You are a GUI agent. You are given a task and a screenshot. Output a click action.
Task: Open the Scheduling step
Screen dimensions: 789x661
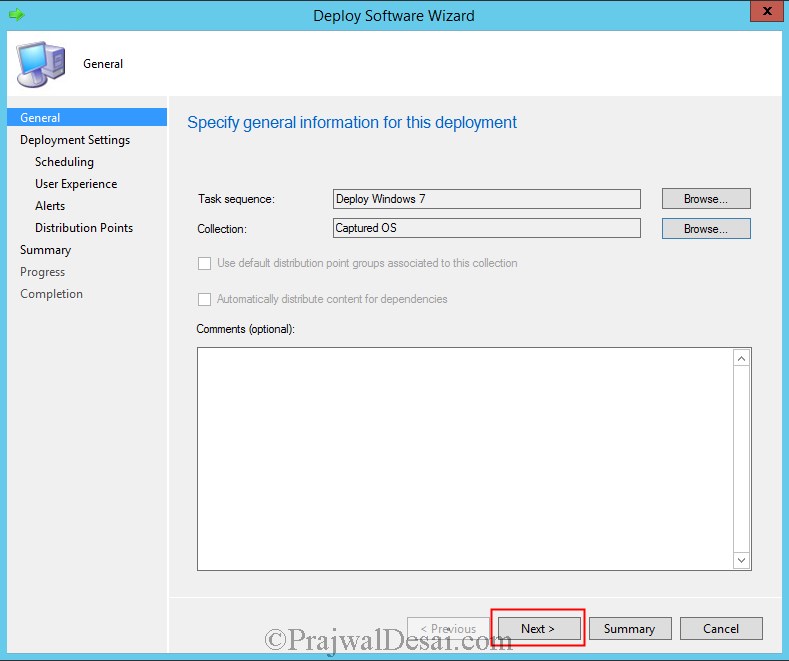64,162
